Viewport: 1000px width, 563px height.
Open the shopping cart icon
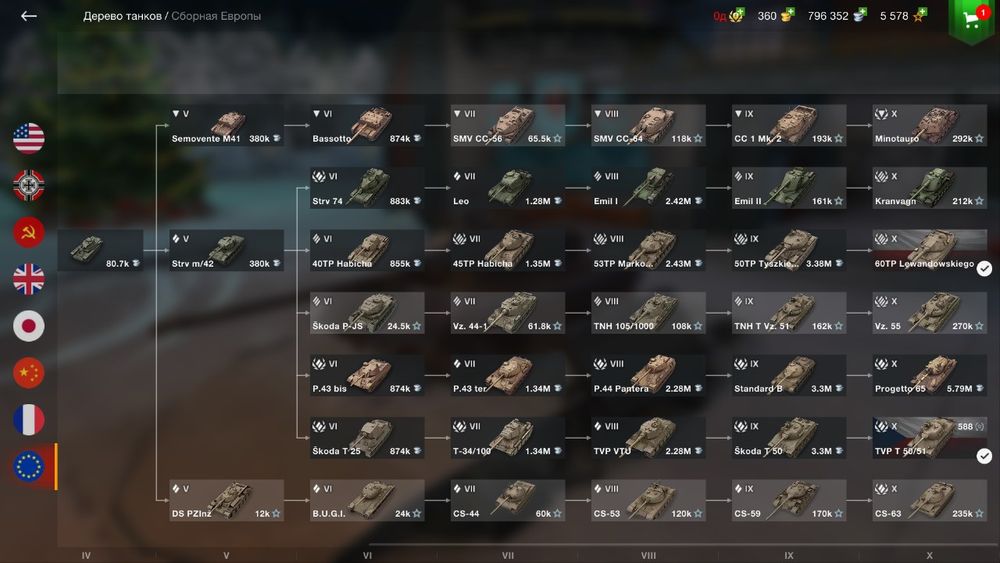971,20
